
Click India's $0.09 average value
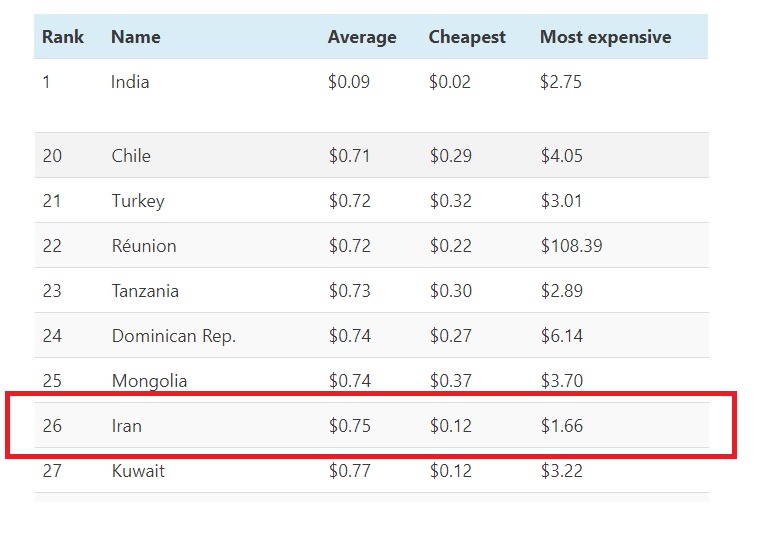[x=349, y=82]
